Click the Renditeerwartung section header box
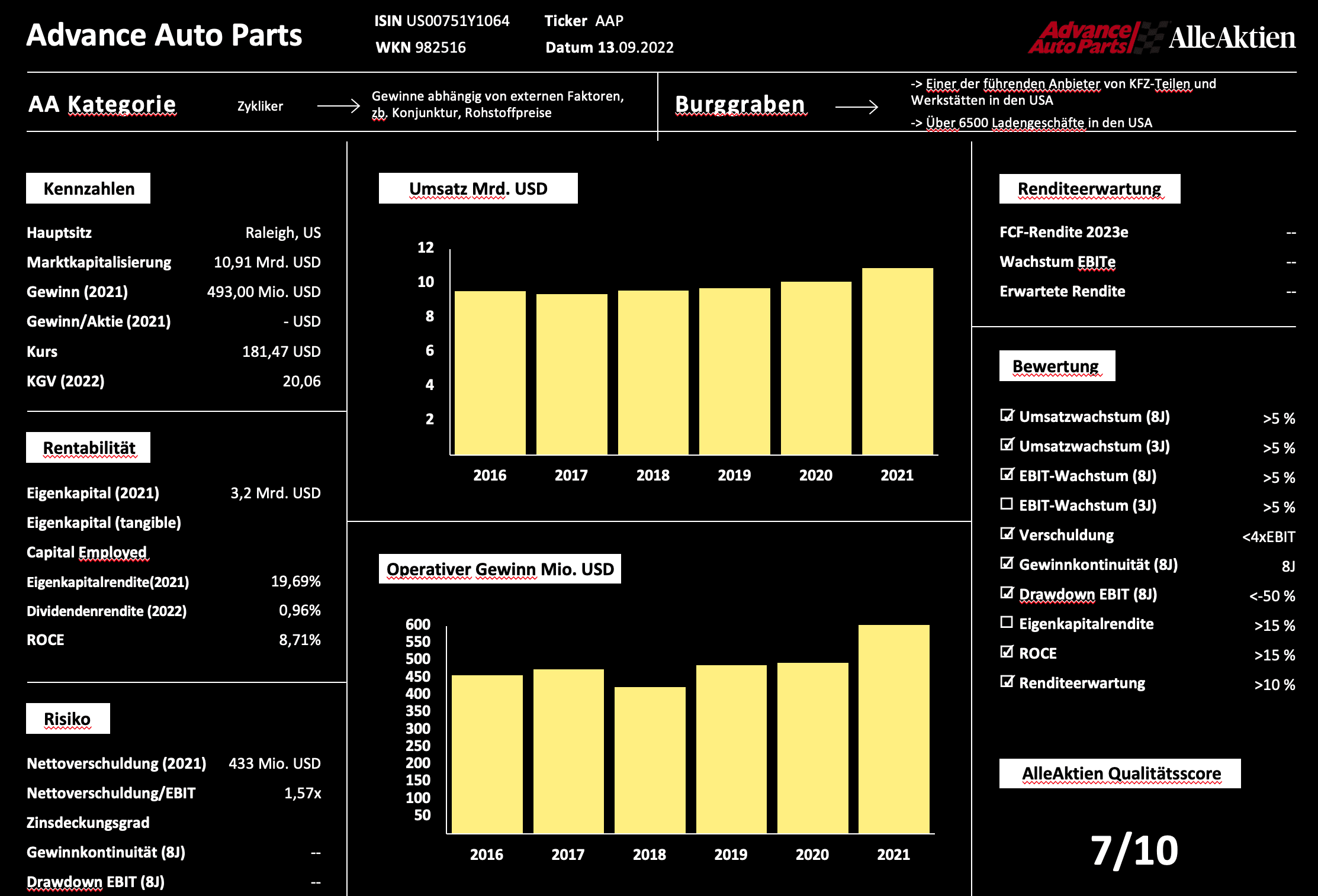This screenshot has height=896, width=1318. 1089,189
